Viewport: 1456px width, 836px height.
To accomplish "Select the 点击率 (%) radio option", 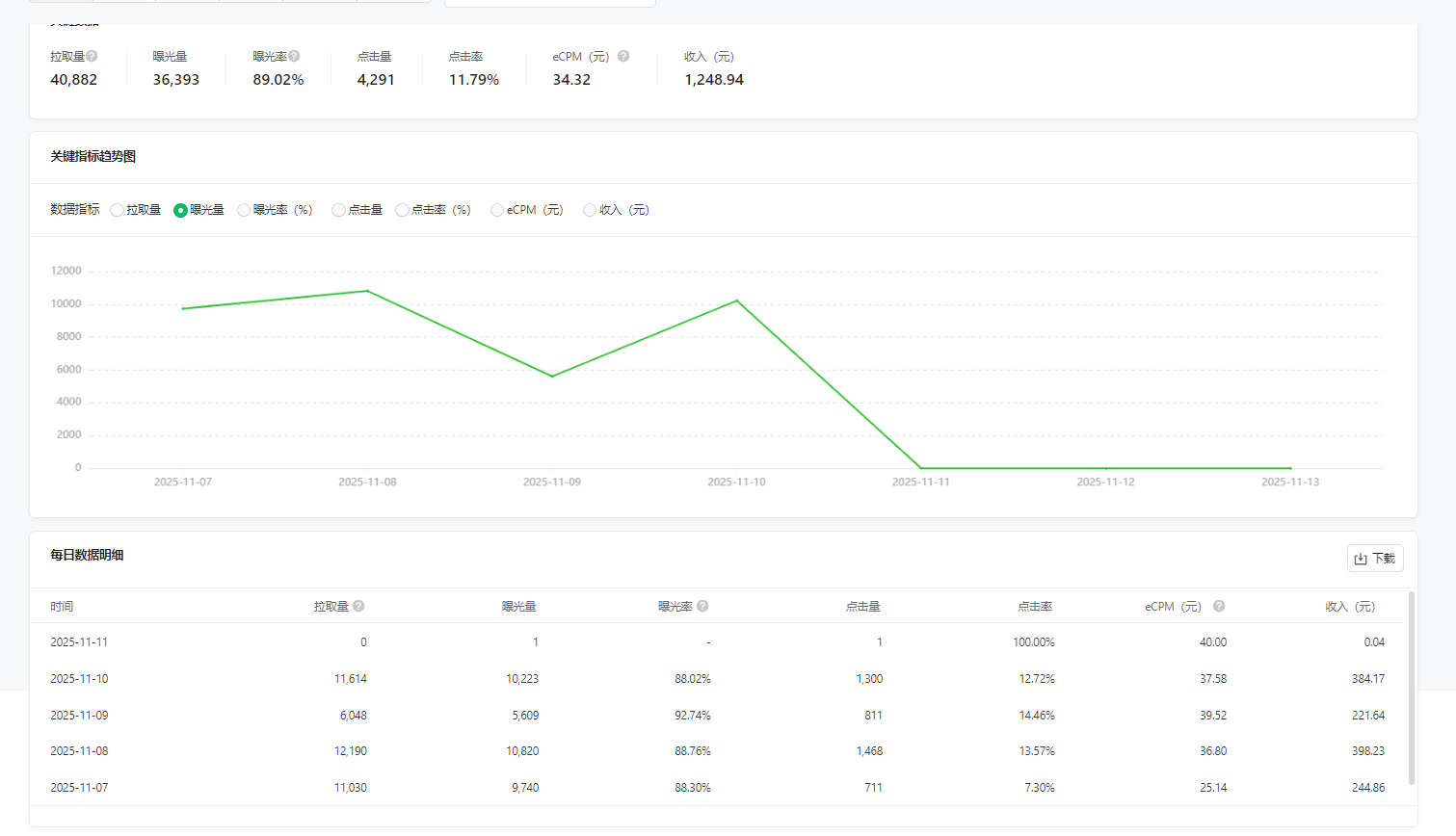I will tap(402, 210).
